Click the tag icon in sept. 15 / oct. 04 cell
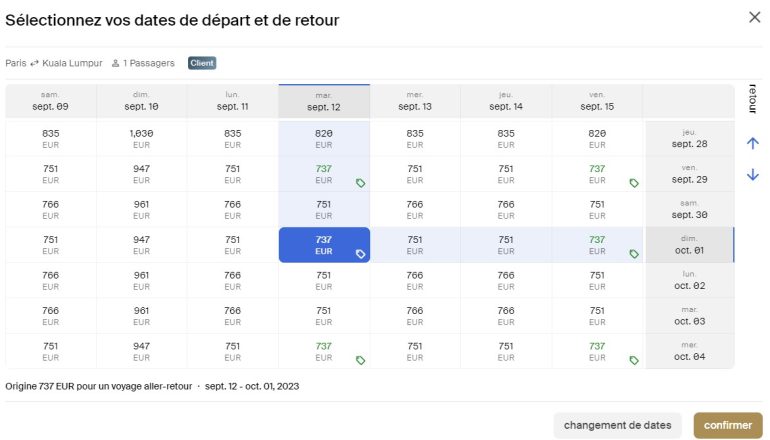 click(x=634, y=360)
